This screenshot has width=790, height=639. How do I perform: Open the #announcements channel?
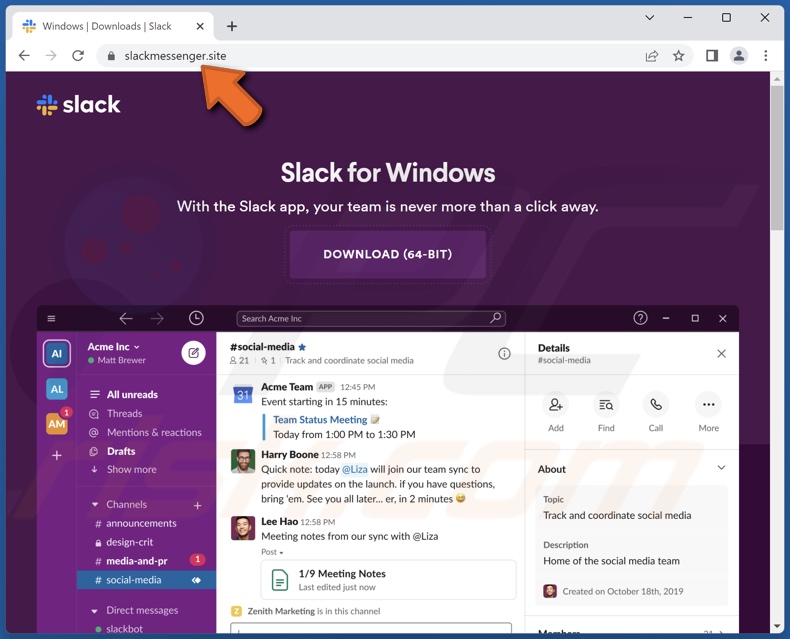coord(136,524)
